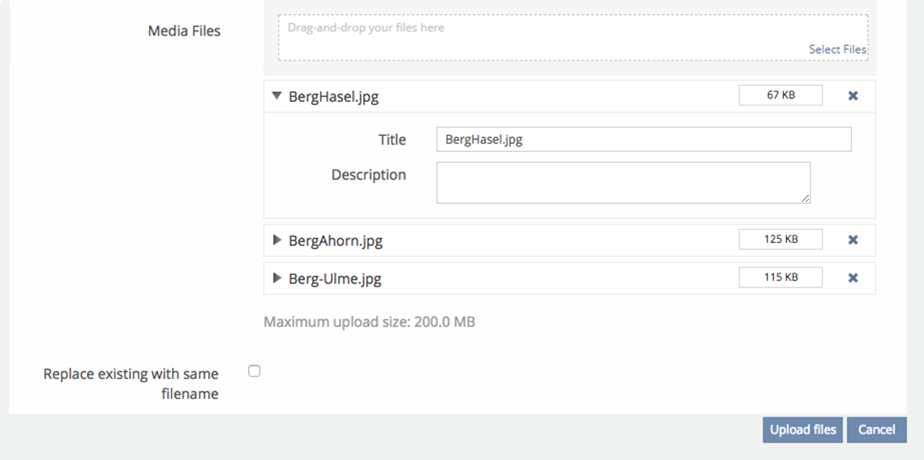
Task: Click the Select Files link
Action: 837,49
